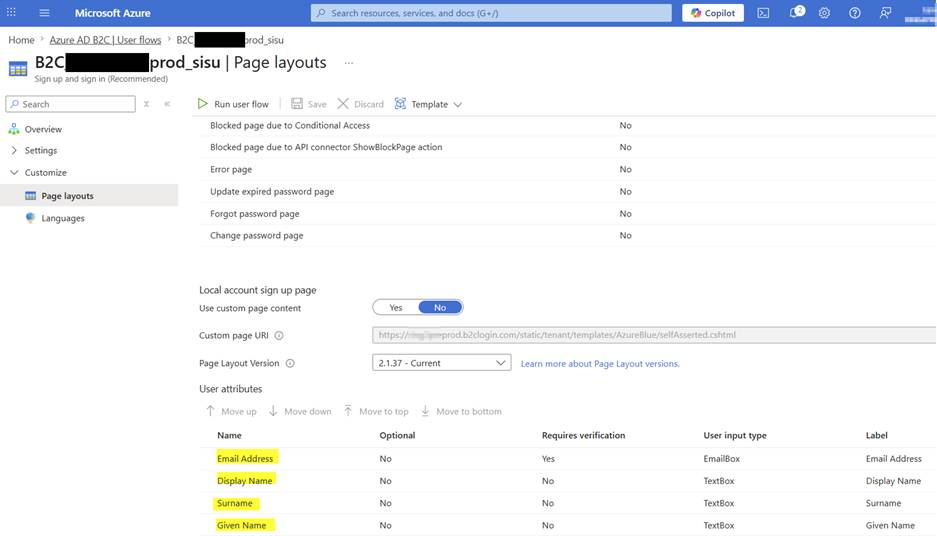The image size is (937, 536).
Task: Click Custom page URI info icon
Action: (278, 336)
